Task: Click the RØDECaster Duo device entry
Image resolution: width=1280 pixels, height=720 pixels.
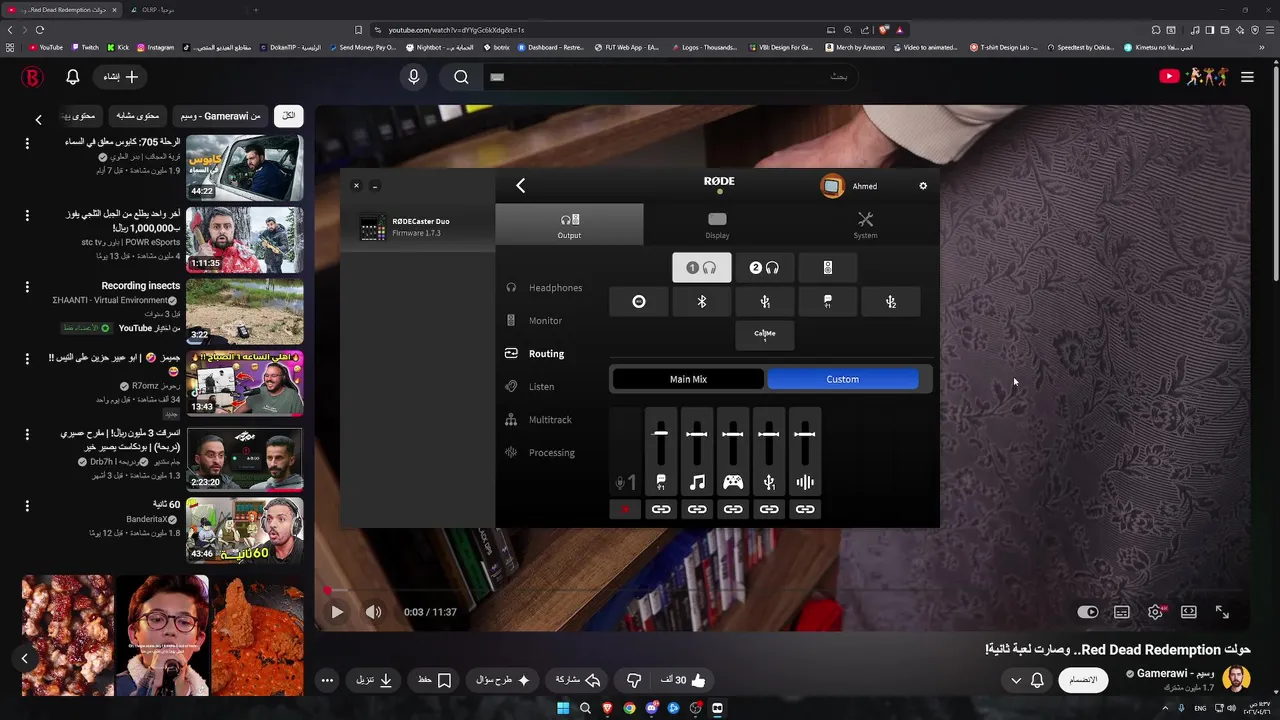Action: (x=418, y=227)
